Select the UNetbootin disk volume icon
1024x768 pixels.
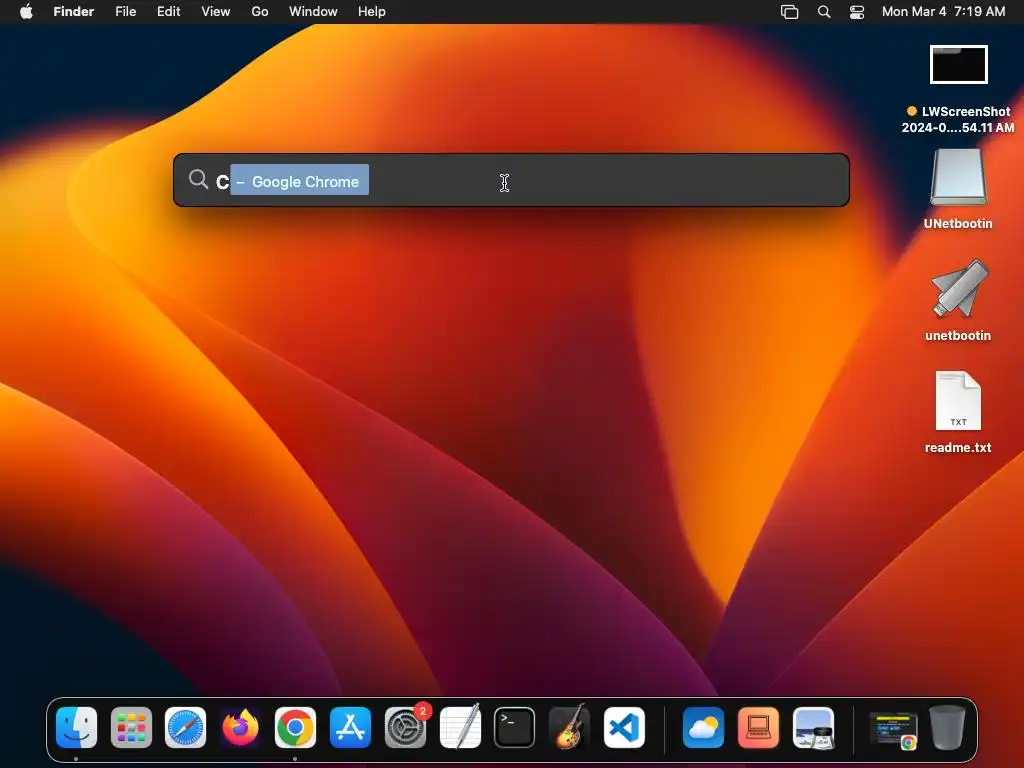point(958,189)
